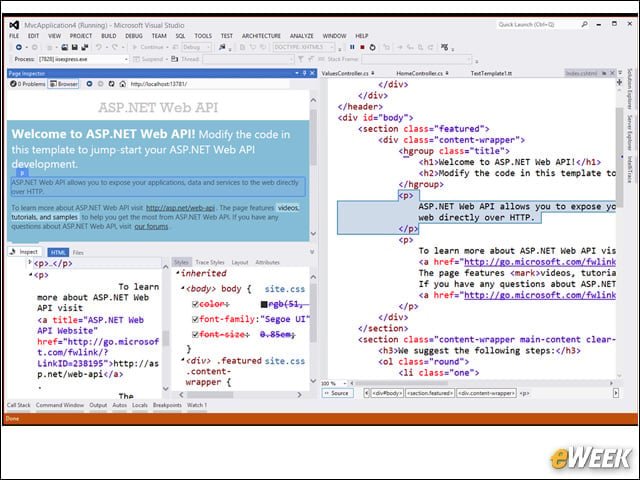Viewport: 640px width, 480px height.
Task: Uncheck the font-family CSS property checkbox
Action: tap(195, 319)
